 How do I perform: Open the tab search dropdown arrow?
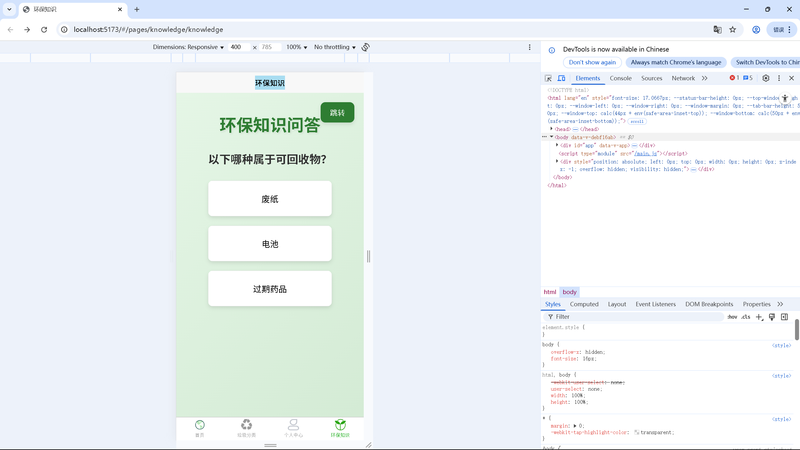pos(9,9)
